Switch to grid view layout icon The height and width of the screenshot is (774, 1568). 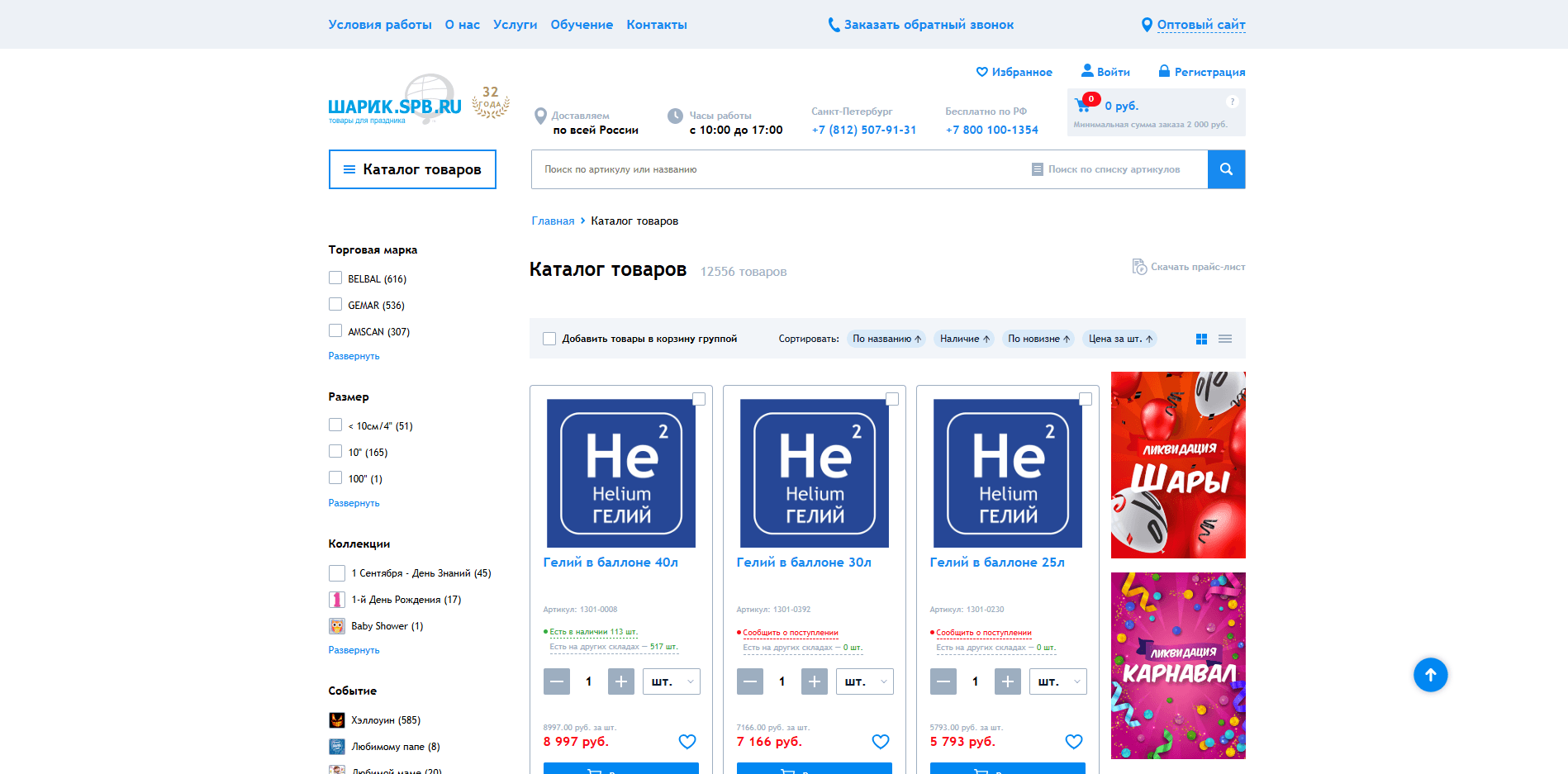coord(1200,339)
